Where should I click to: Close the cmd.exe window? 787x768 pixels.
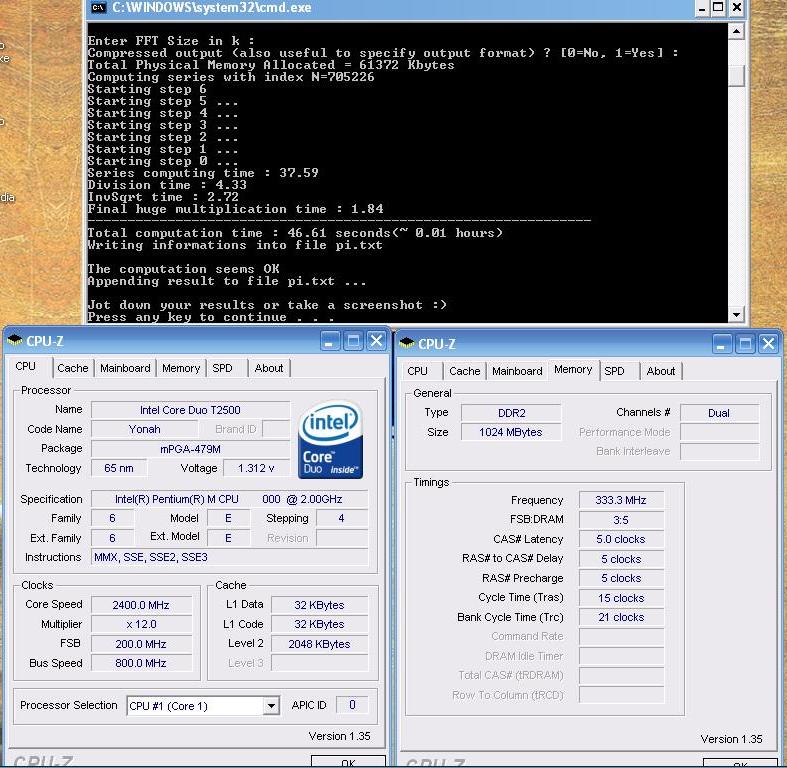(736, 8)
